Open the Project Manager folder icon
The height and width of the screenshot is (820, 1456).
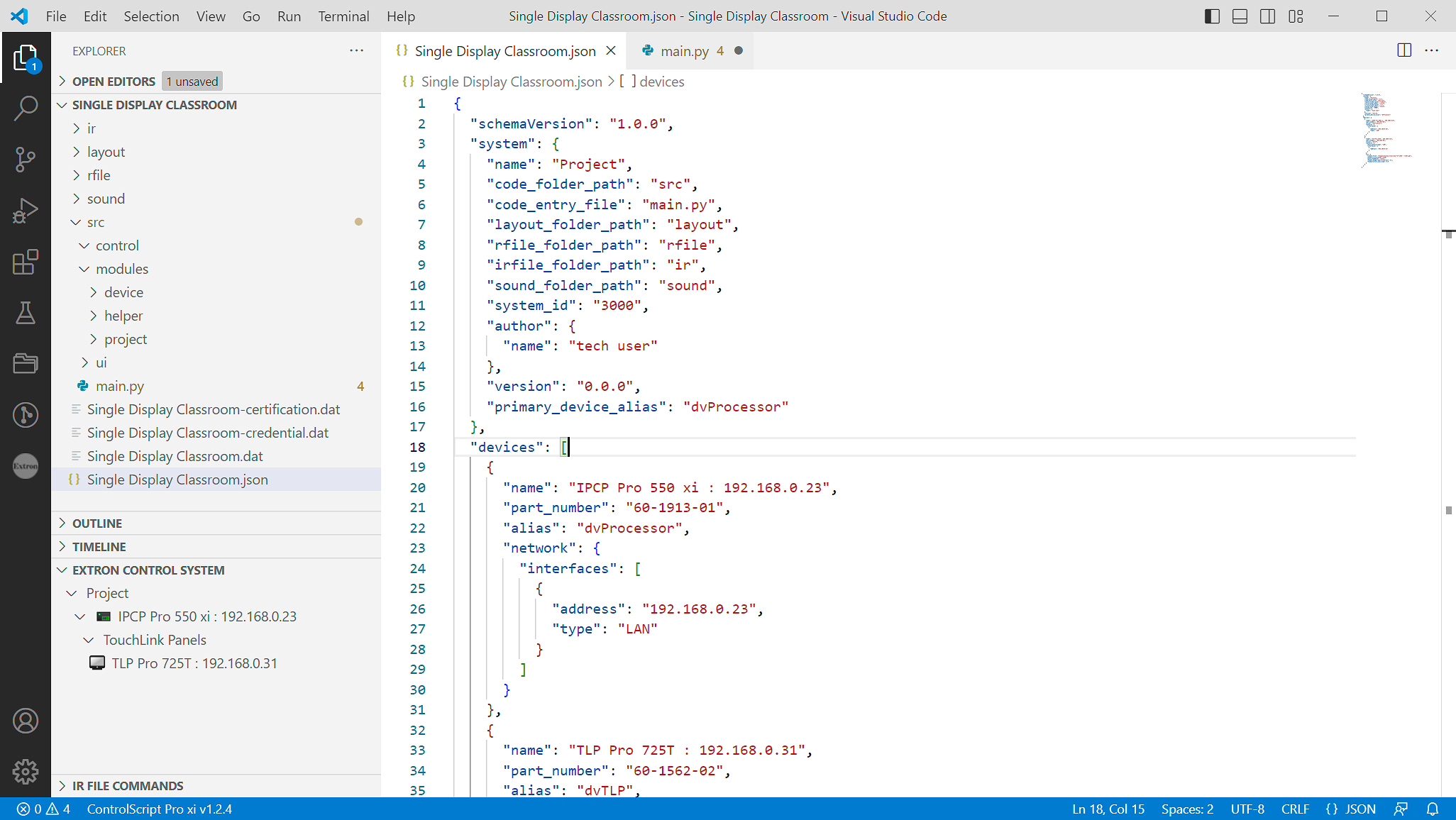26,363
